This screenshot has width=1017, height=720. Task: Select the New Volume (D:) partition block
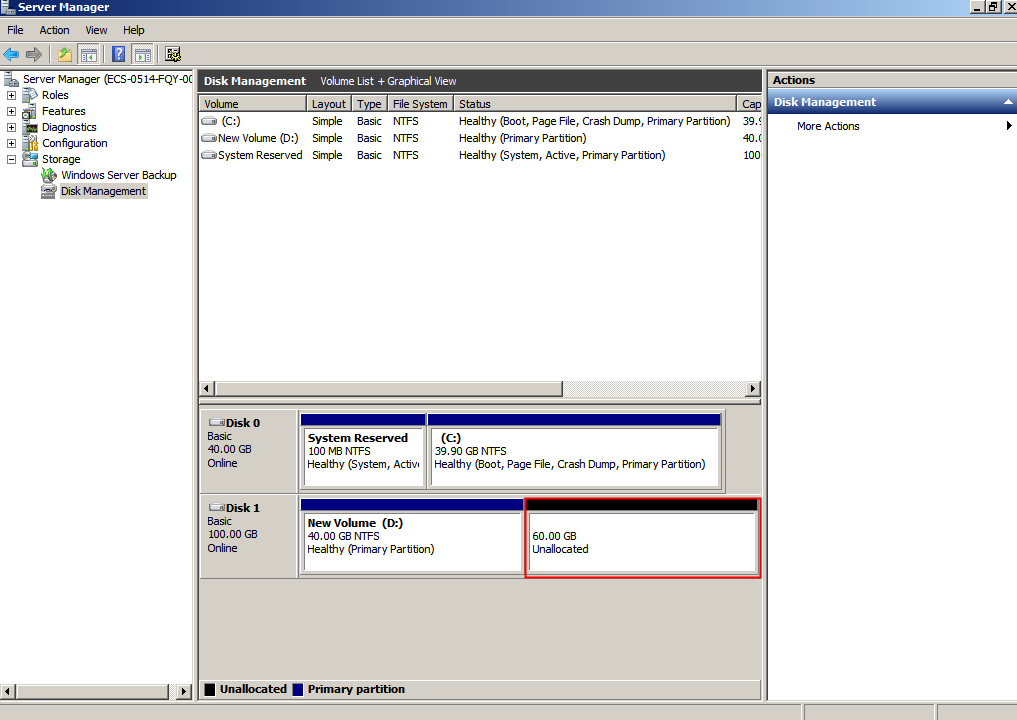click(411, 536)
